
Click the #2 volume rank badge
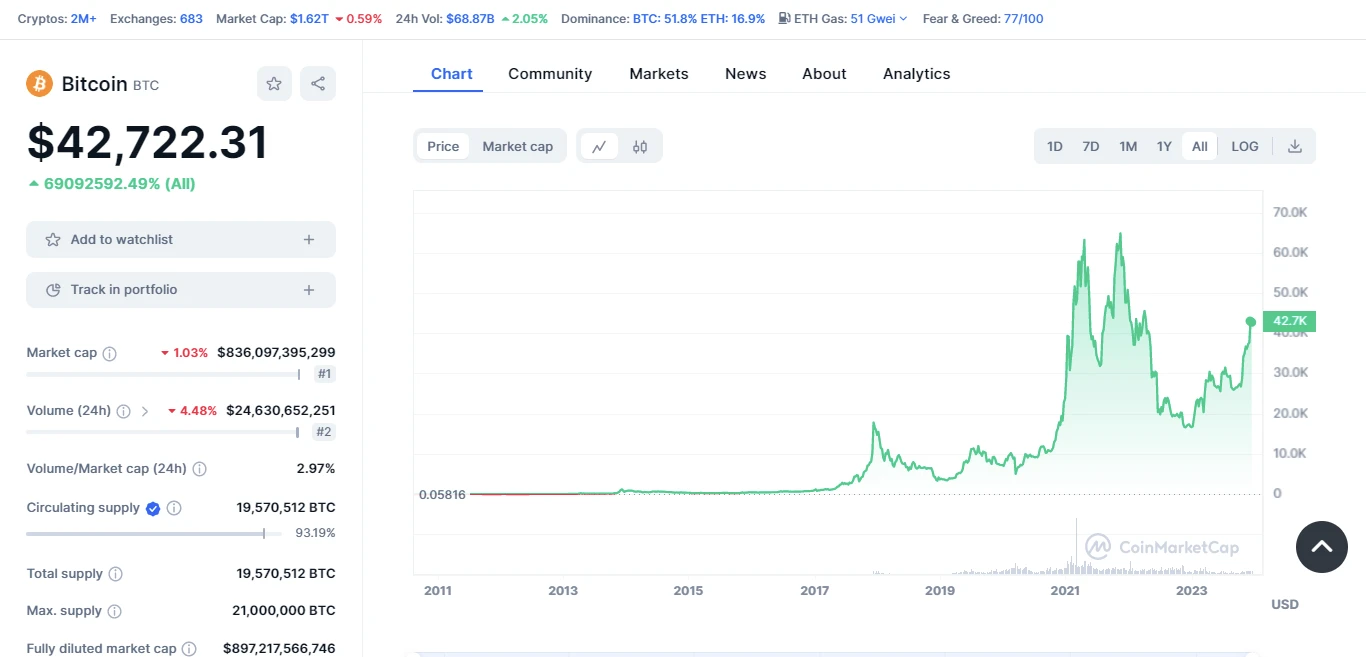tap(325, 432)
